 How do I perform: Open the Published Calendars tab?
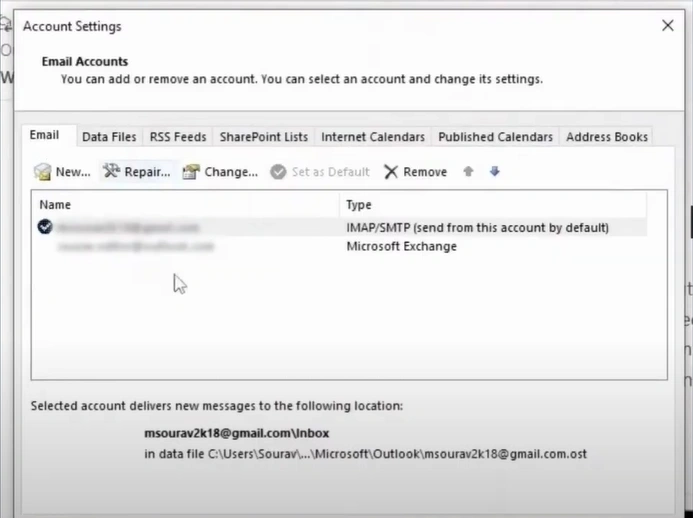click(495, 137)
